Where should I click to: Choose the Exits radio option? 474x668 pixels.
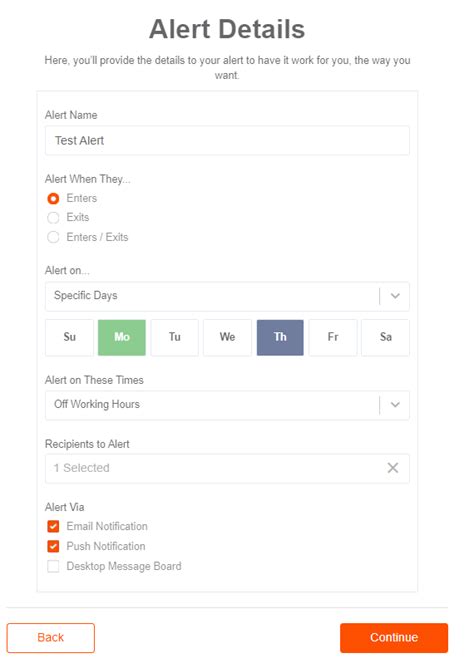click(53, 218)
